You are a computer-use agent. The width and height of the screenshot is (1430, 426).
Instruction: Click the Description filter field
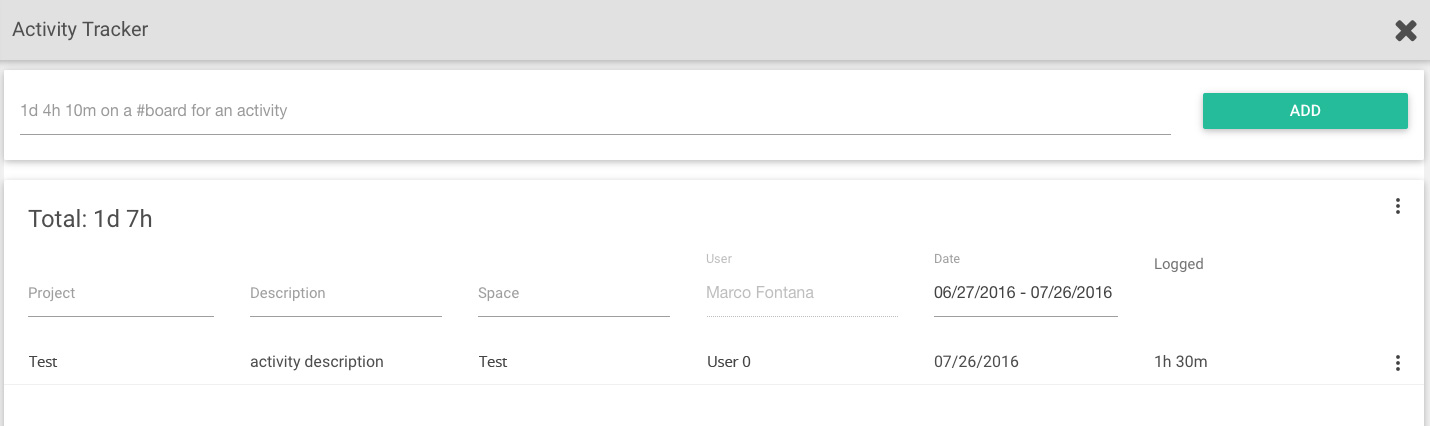(346, 294)
